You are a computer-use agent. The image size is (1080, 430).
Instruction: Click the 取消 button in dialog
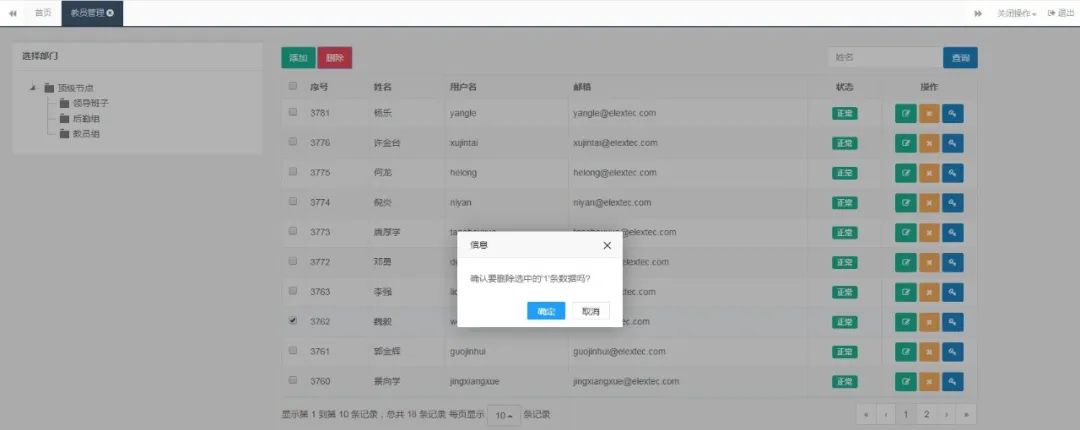tap(591, 311)
